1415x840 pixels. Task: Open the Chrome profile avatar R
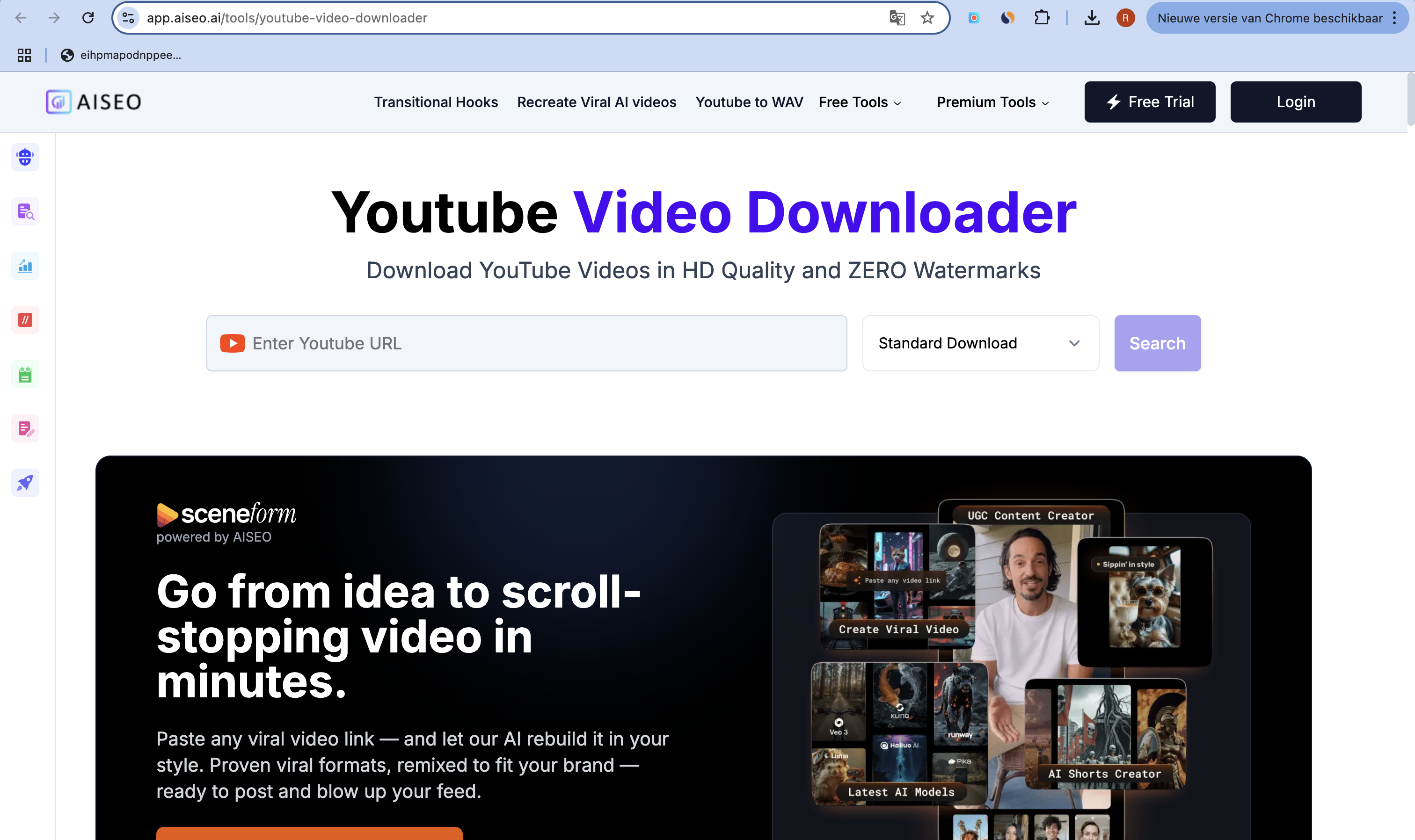[1125, 18]
